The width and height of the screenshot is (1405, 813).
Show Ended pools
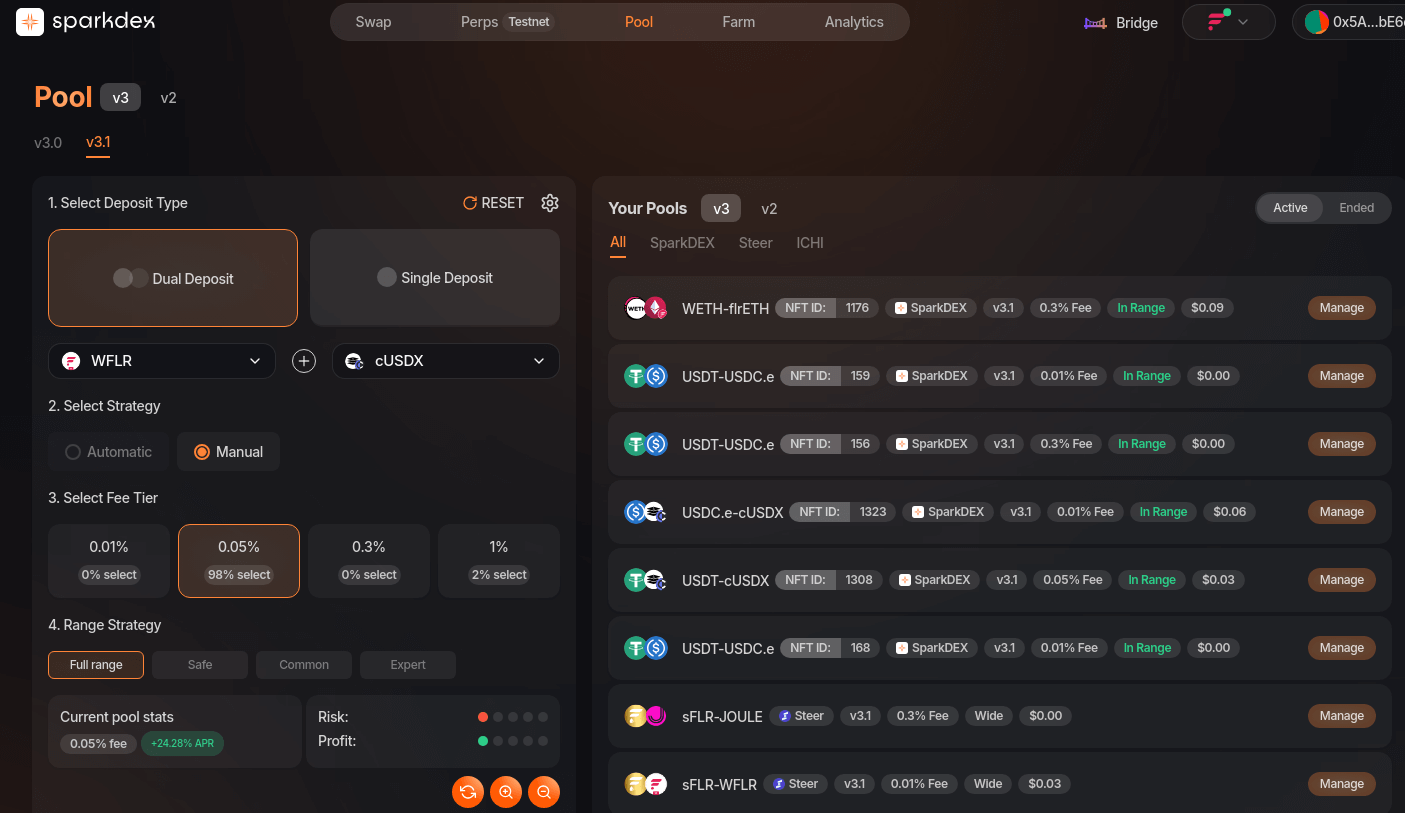point(1357,207)
